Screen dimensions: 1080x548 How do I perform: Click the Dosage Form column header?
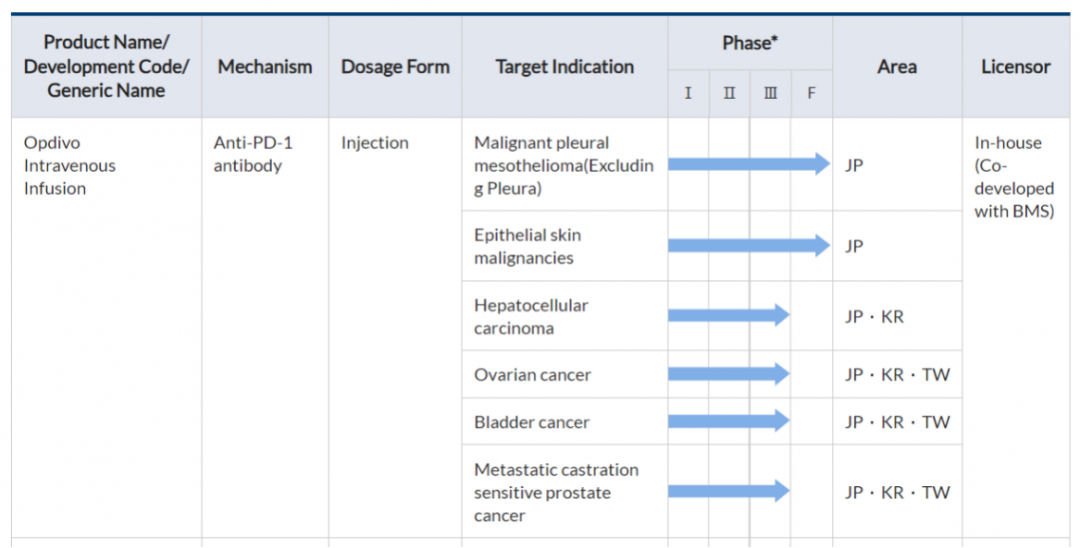(395, 67)
